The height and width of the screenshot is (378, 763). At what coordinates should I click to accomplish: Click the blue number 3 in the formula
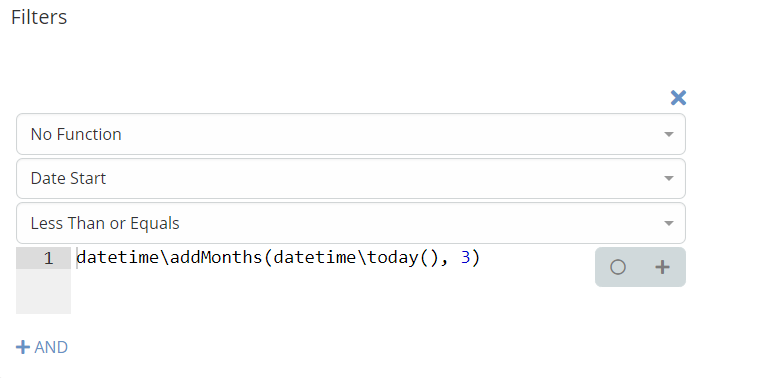point(466,258)
